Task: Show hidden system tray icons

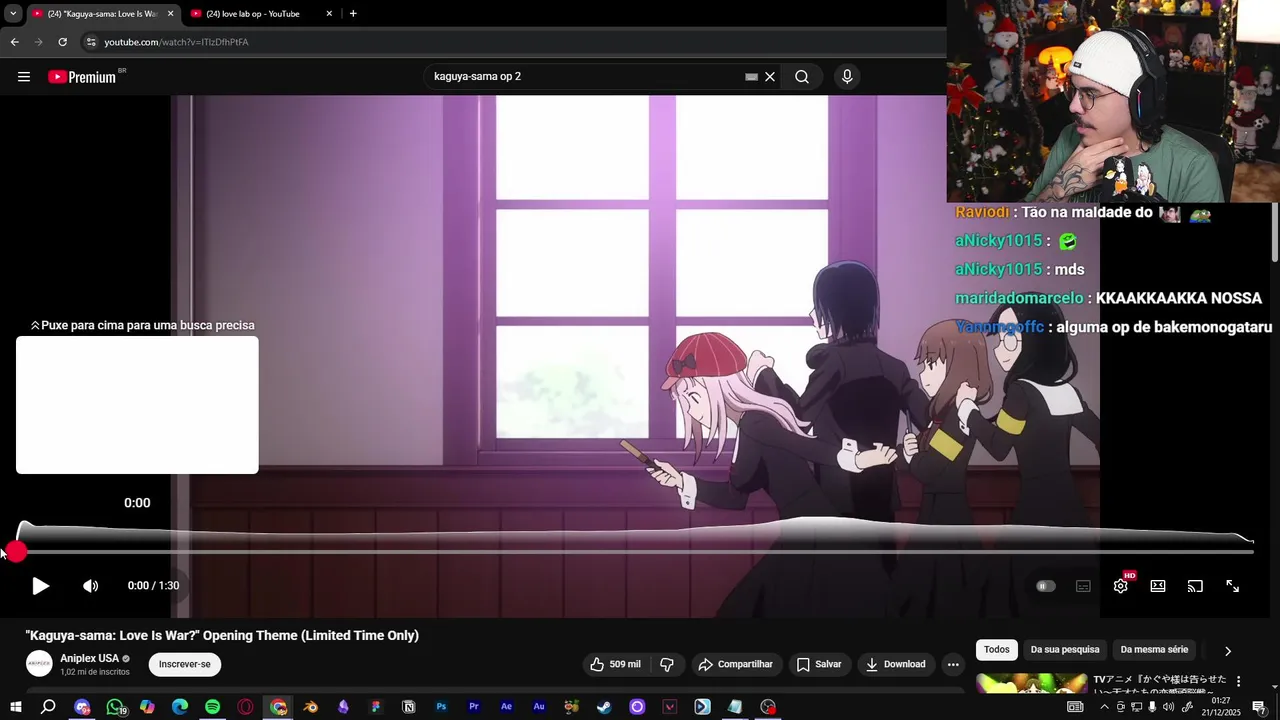Action: pyautogui.click(x=1104, y=707)
